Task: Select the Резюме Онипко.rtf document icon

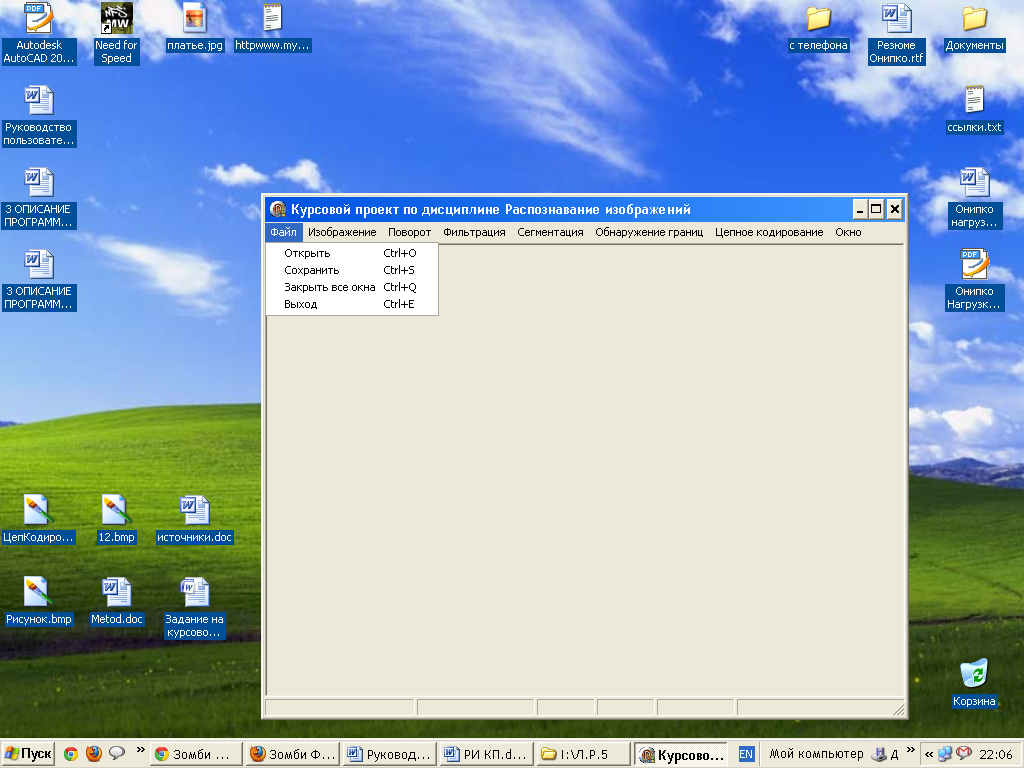Action: (x=896, y=34)
